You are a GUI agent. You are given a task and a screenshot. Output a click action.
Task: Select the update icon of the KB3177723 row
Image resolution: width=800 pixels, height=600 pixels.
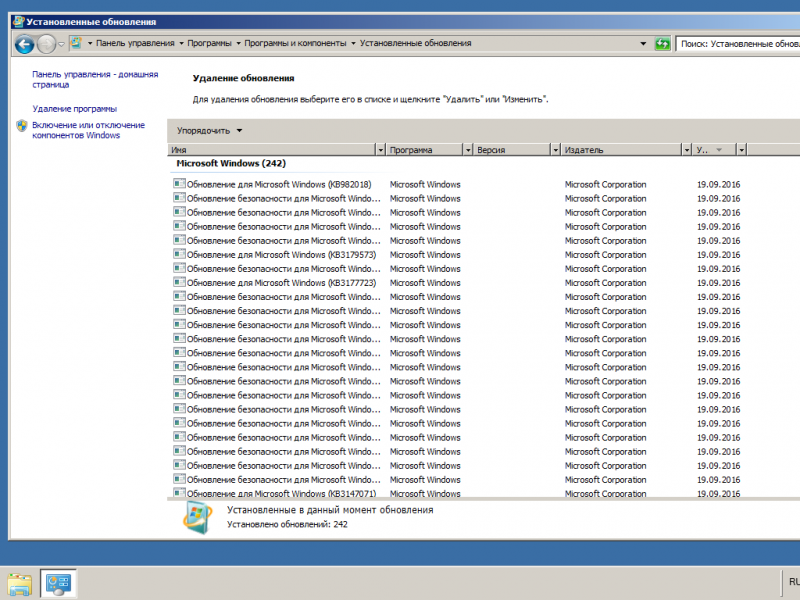click(x=179, y=282)
